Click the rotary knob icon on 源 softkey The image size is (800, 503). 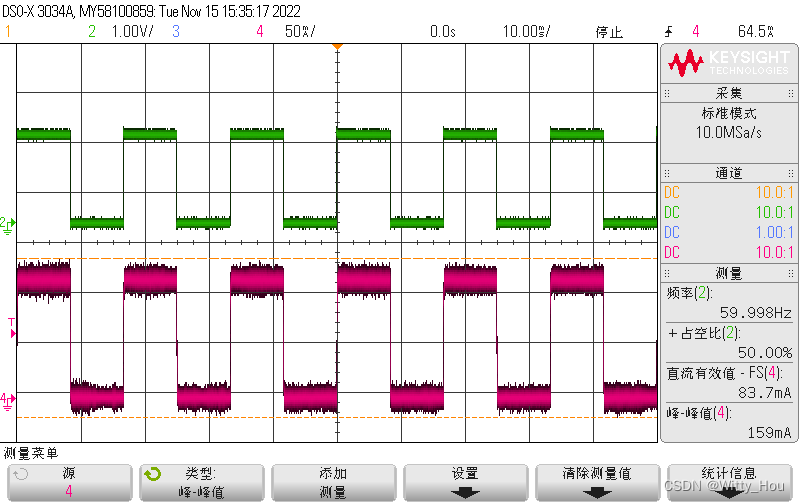point(20,474)
